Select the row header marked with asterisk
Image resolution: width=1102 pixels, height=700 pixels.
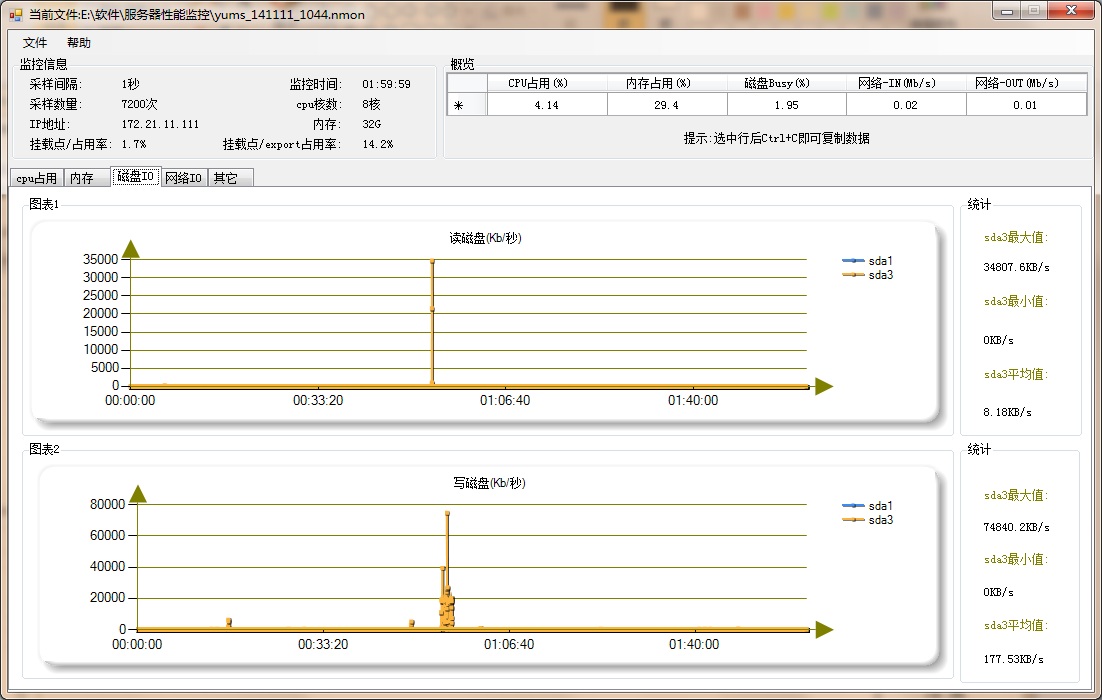tap(467, 105)
